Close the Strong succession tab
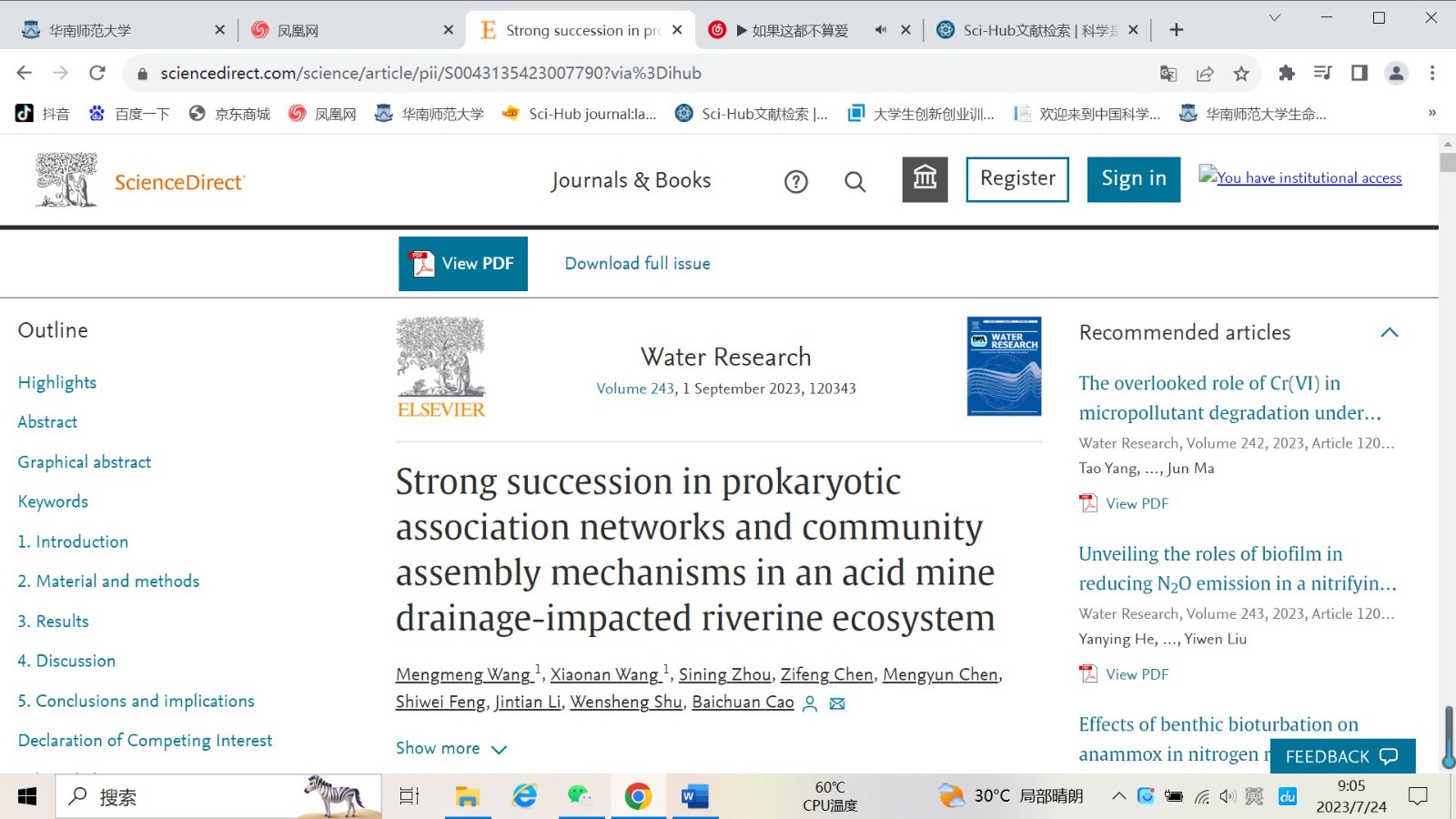Image resolution: width=1456 pixels, height=819 pixels. (677, 30)
